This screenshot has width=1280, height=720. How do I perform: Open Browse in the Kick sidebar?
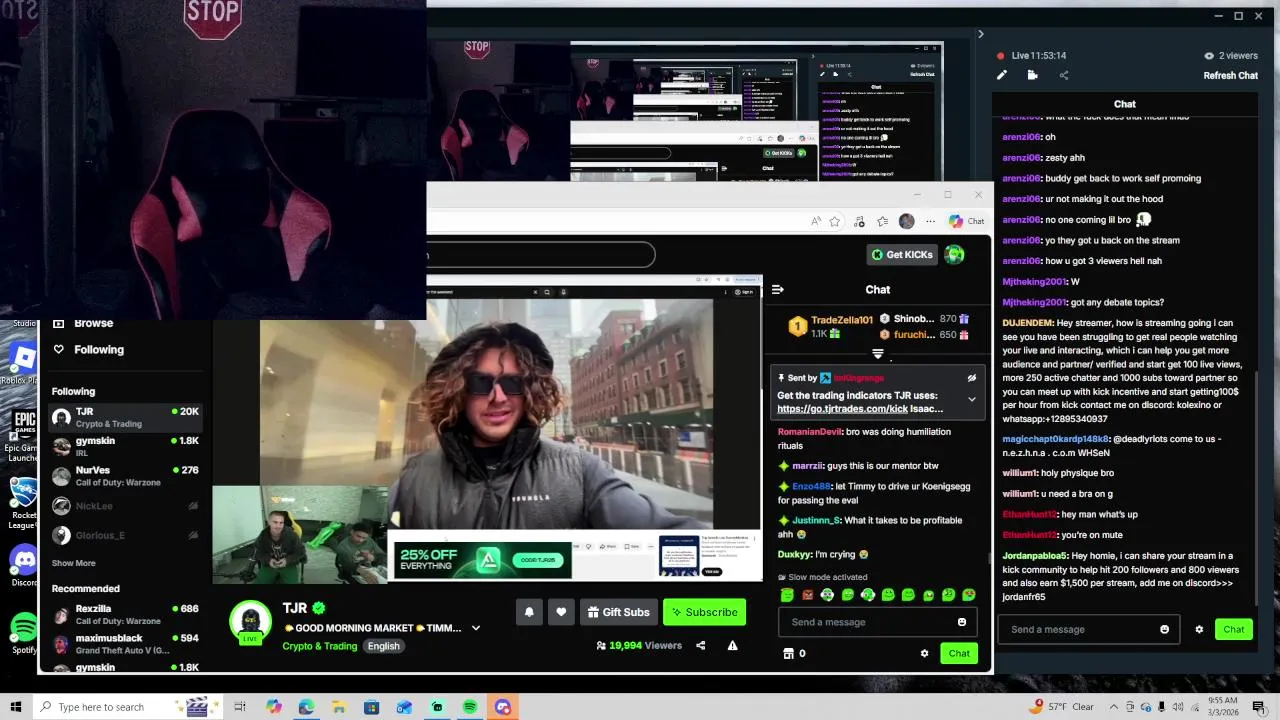[x=84, y=323]
